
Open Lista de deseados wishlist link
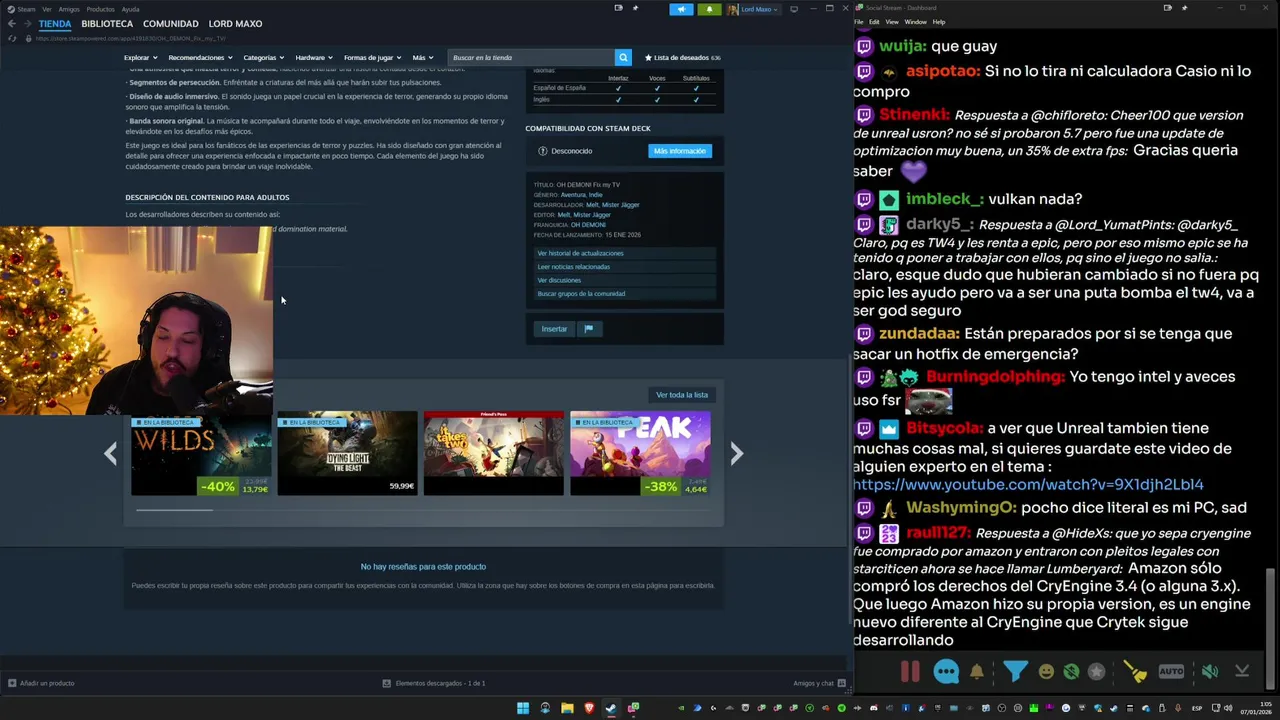(683, 58)
